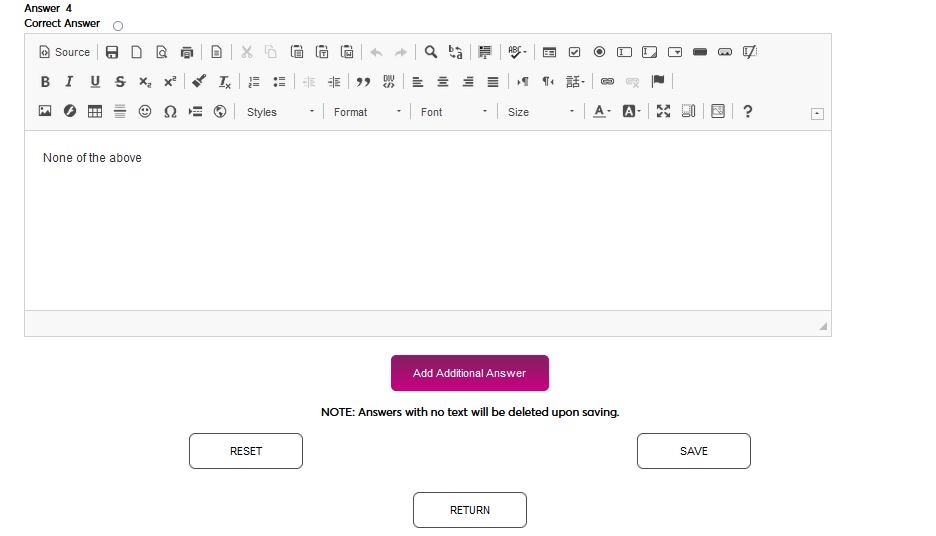Click the Insert Link chain icon
The height and width of the screenshot is (536, 936).
click(x=607, y=82)
